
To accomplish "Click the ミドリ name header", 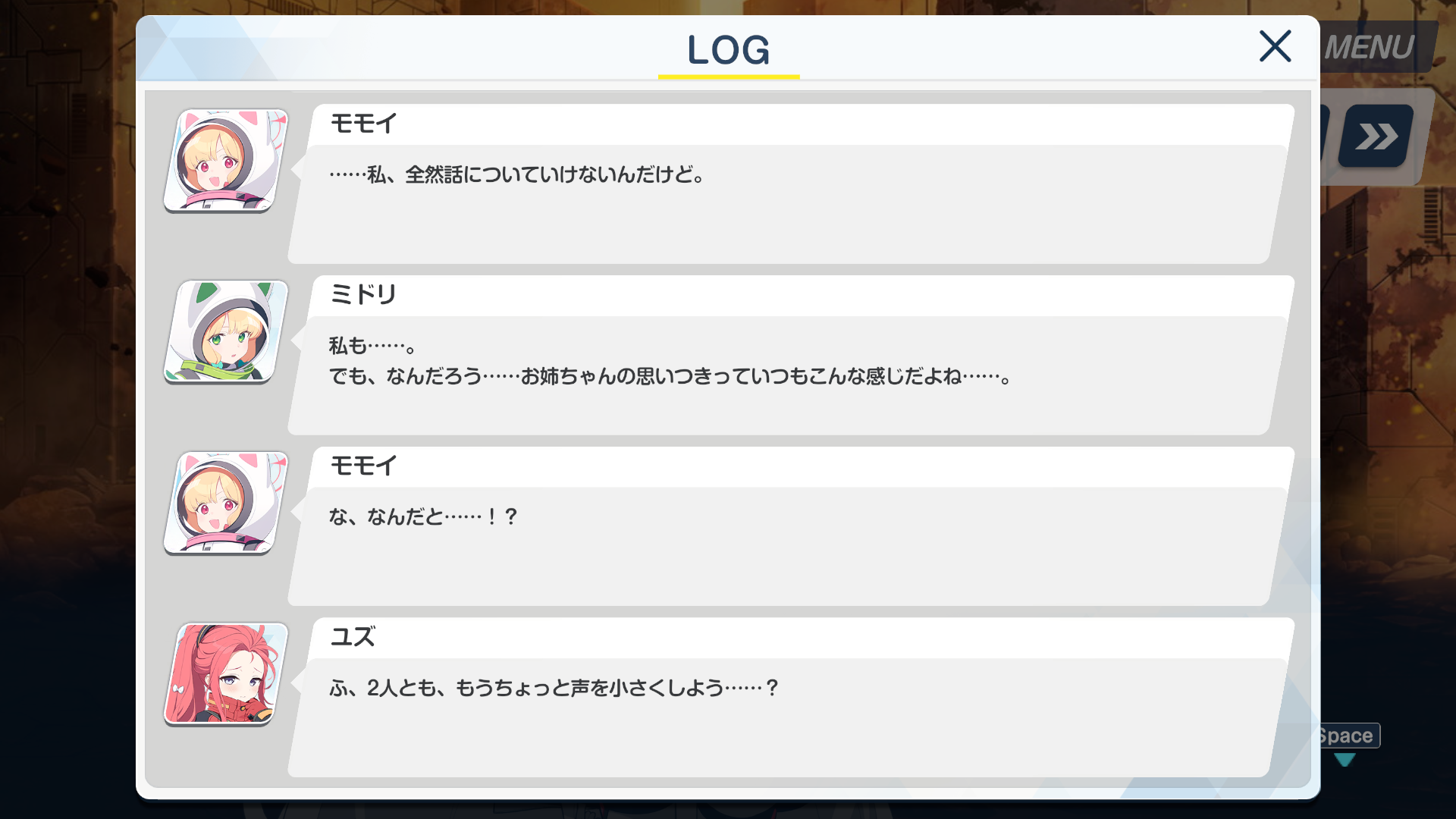I will pos(363,294).
